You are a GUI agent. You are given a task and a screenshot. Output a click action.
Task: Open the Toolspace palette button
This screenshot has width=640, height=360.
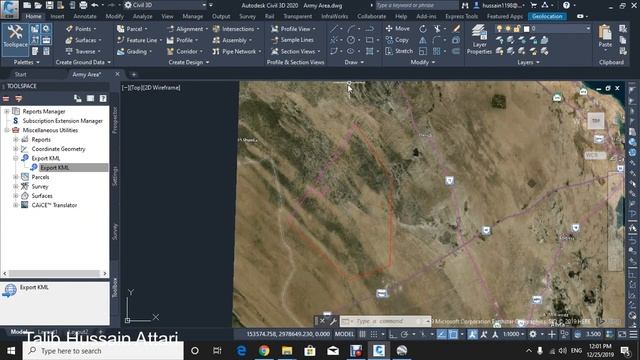(x=15, y=40)
